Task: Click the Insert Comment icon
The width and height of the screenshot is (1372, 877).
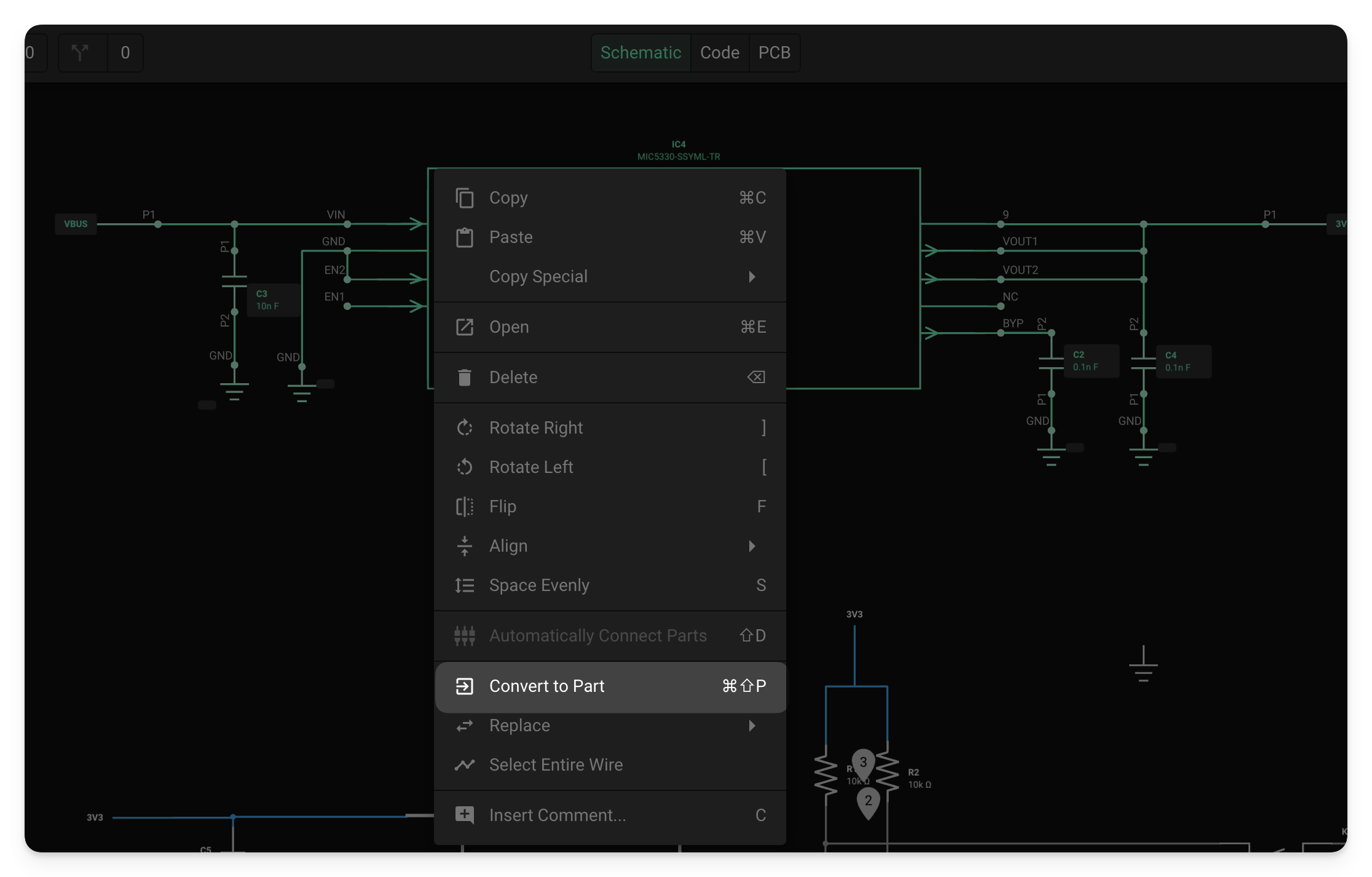Action: [464, 814]
